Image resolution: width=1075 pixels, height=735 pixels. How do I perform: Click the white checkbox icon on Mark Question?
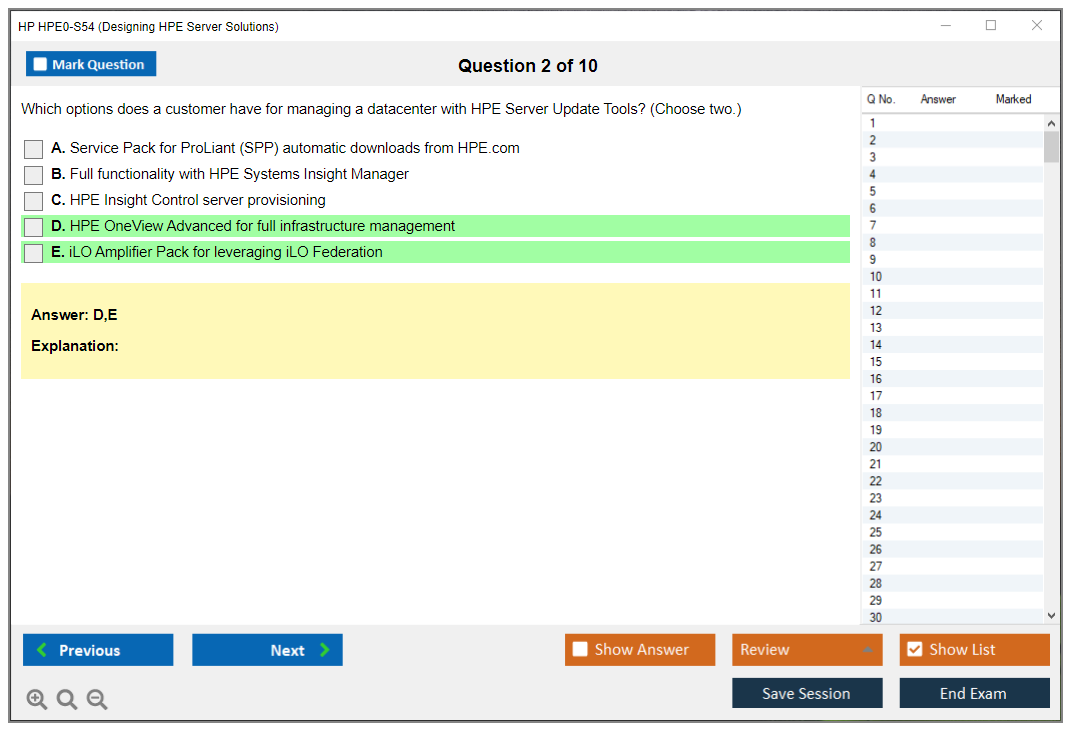tap(40, 63)
